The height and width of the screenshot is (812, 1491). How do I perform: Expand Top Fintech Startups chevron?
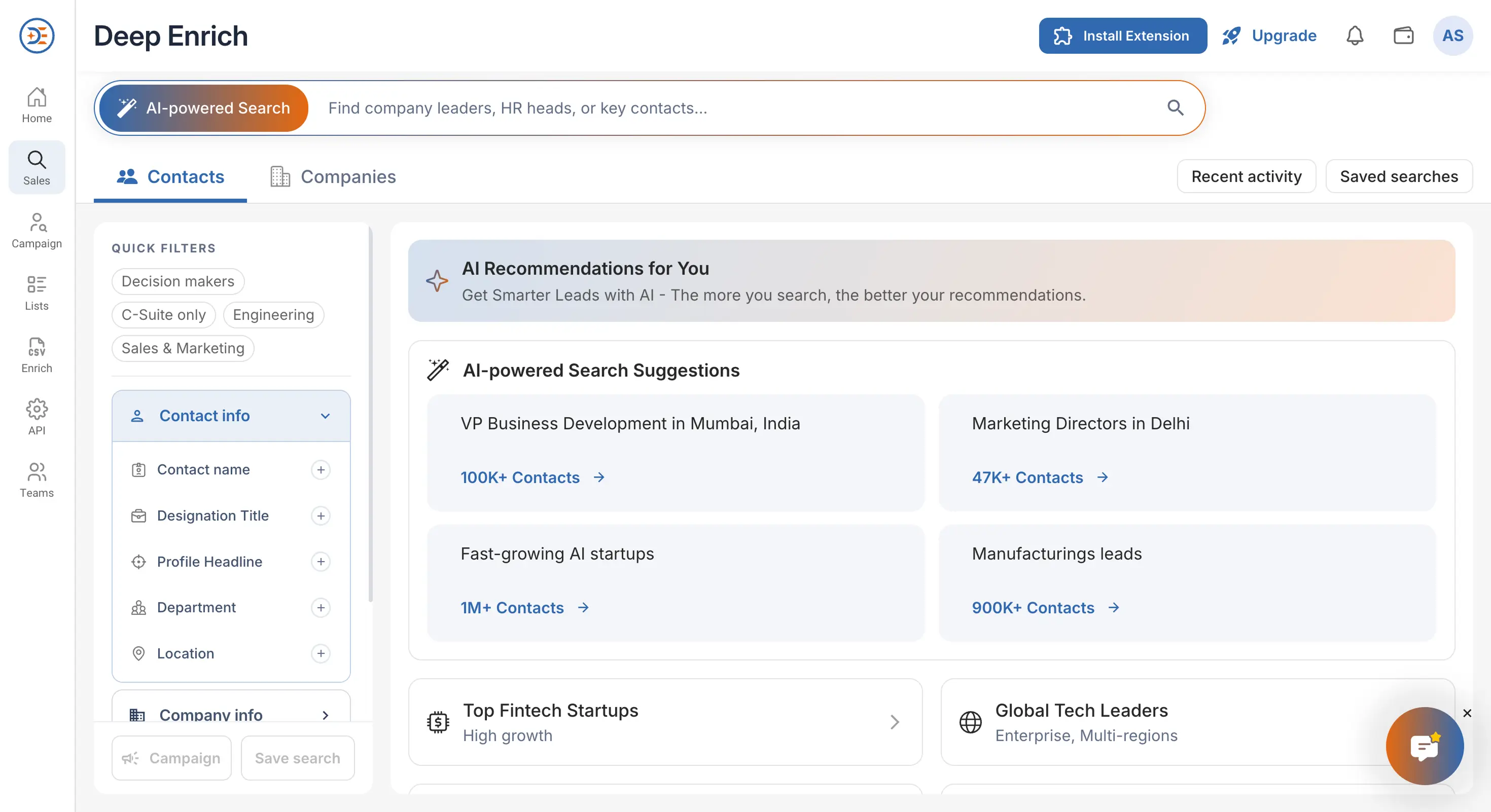tap(894, 722)
